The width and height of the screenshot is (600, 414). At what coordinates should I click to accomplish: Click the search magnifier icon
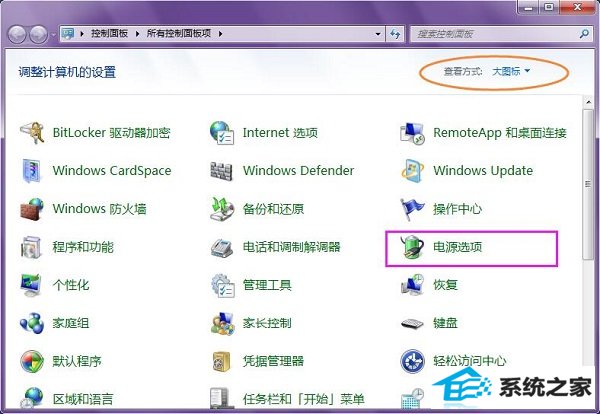coord(584,34)
